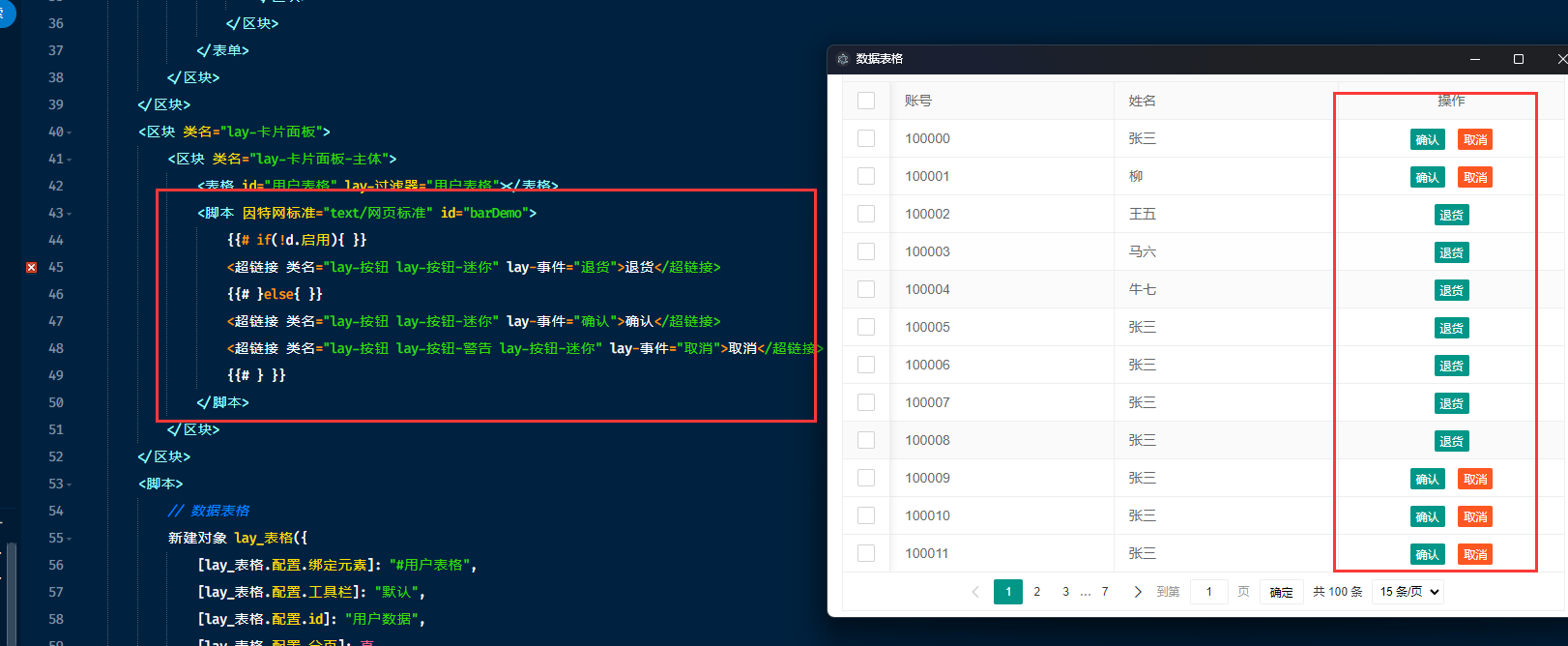This screenshot has width=1568, height=646.
Task: Collapse the code fold at line 40
Action: click(x=70, y=132)
